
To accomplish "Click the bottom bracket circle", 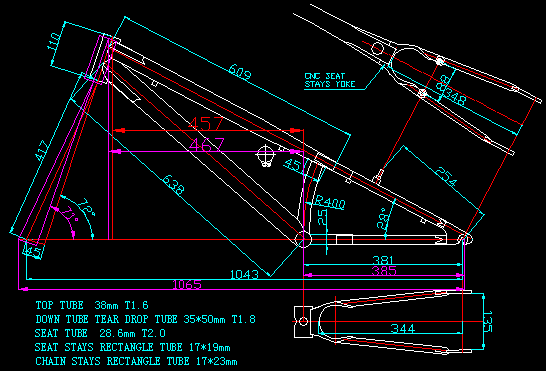I will pos(303,239).
